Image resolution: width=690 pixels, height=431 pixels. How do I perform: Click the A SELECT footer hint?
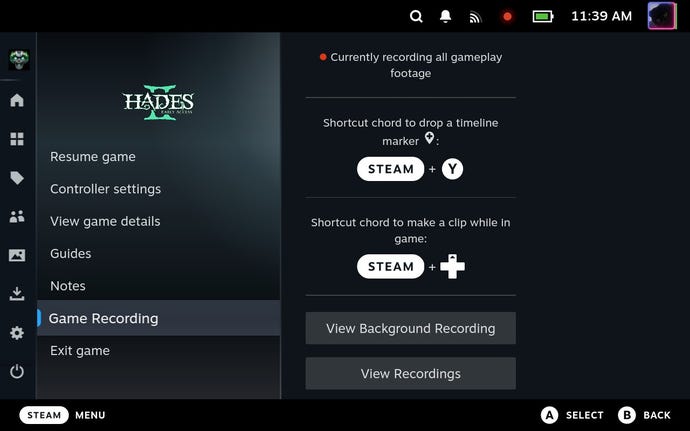click(572, 415)
